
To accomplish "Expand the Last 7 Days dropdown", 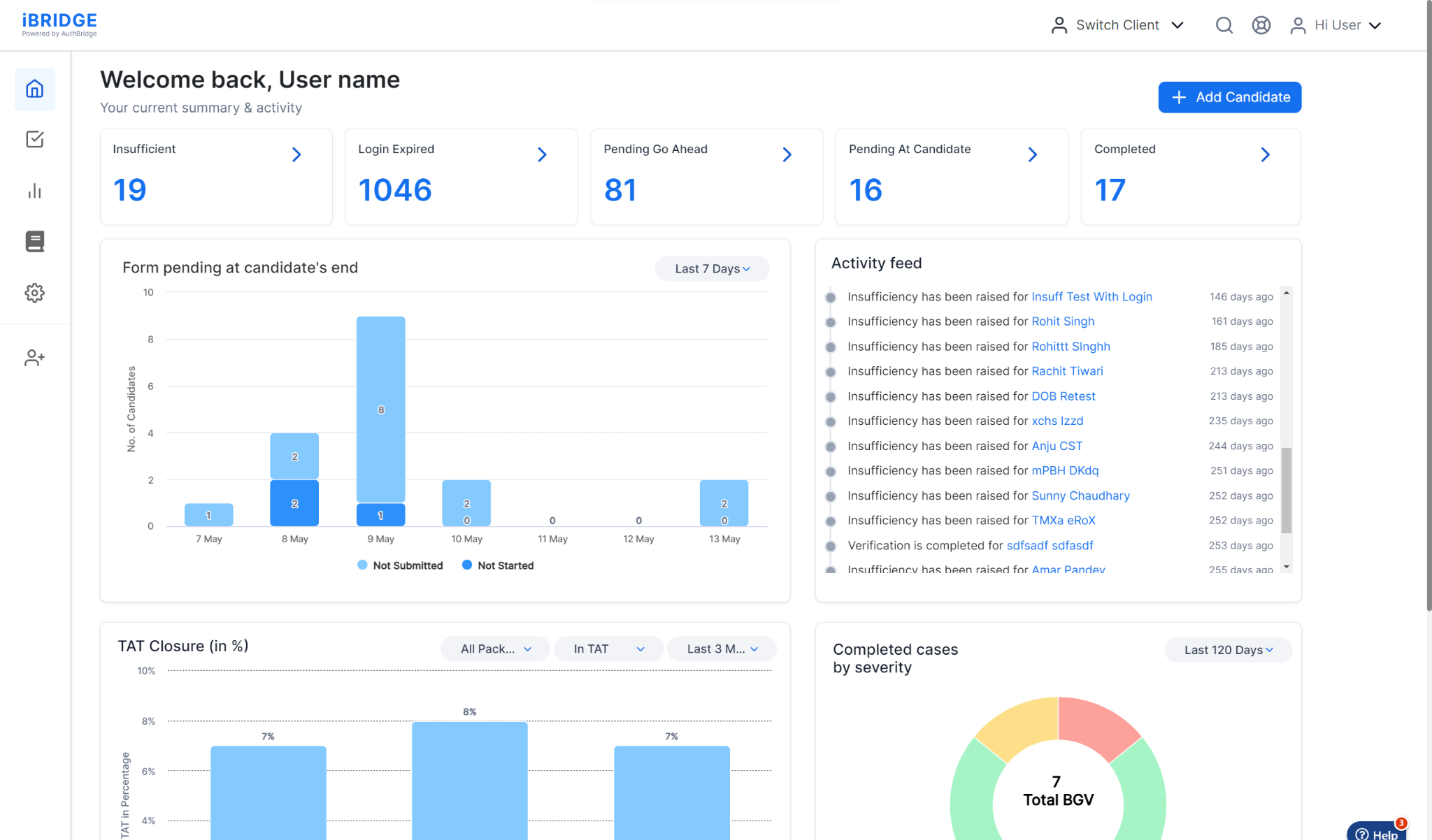I will pos(712,268).
